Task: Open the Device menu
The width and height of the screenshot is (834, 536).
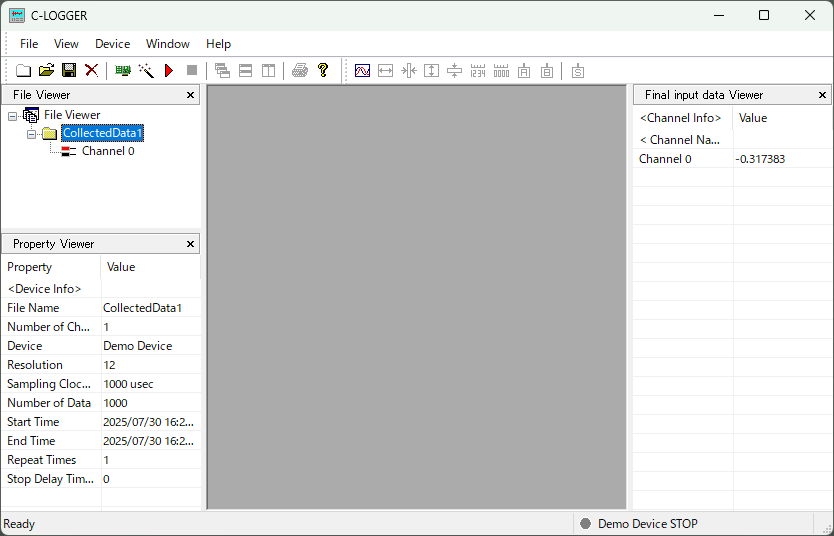Action: click(x=112, y=44)
